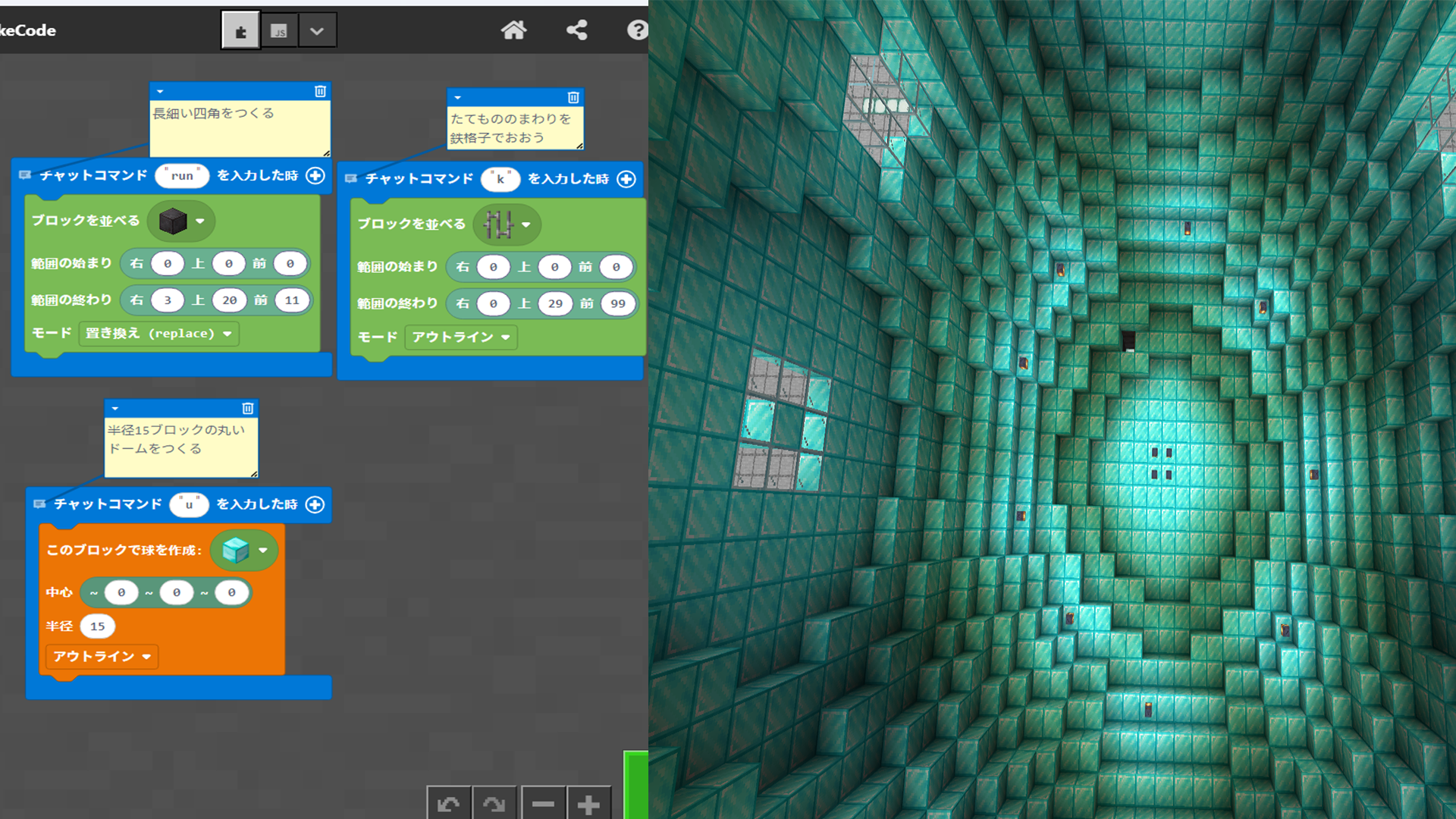Edit range end 前 value 99
This screenshot has width=1456, height=819.
pyautogui.click(x=618, y=304)
